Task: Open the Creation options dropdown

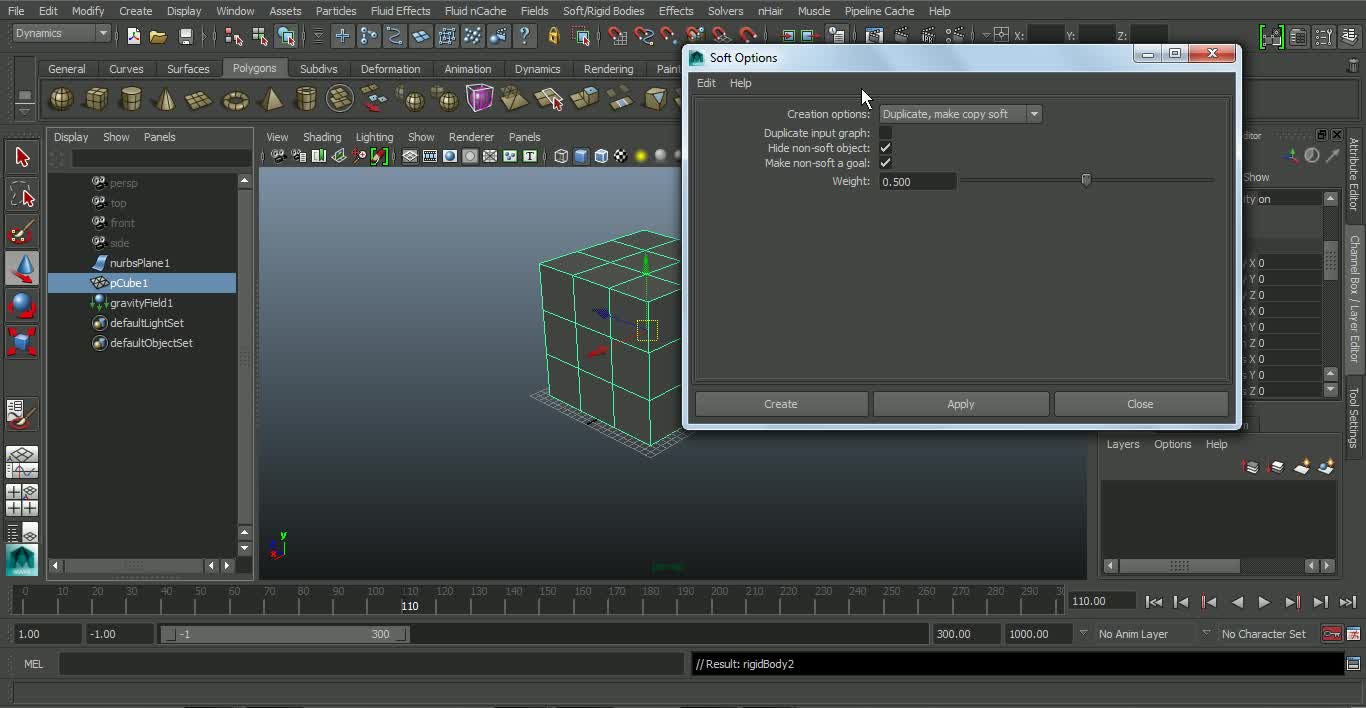Action: (x=961, y=114)
